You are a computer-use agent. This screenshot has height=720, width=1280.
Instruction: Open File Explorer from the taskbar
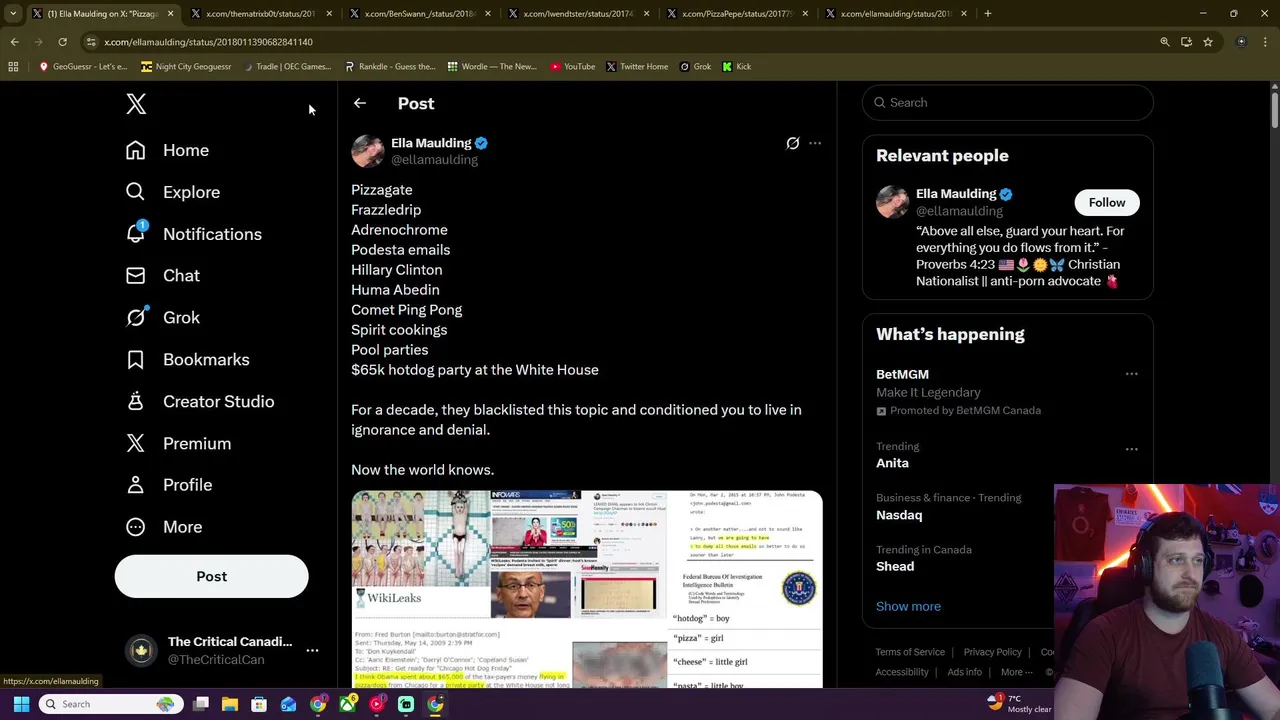point(230,704)
